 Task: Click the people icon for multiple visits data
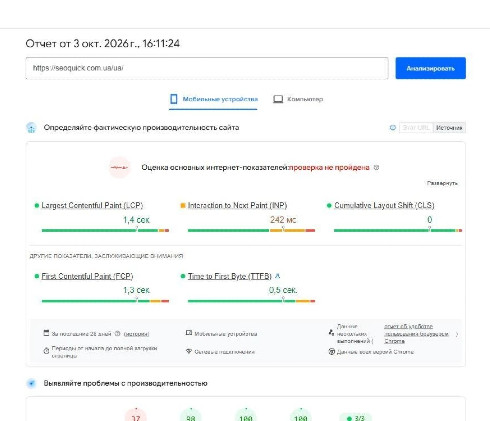pos(331,332)
